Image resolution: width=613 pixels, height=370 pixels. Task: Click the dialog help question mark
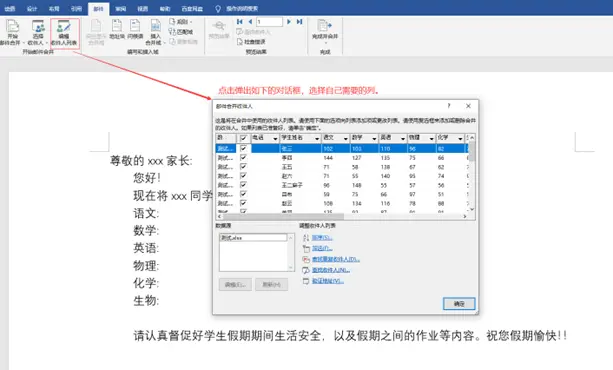[449, 106]
